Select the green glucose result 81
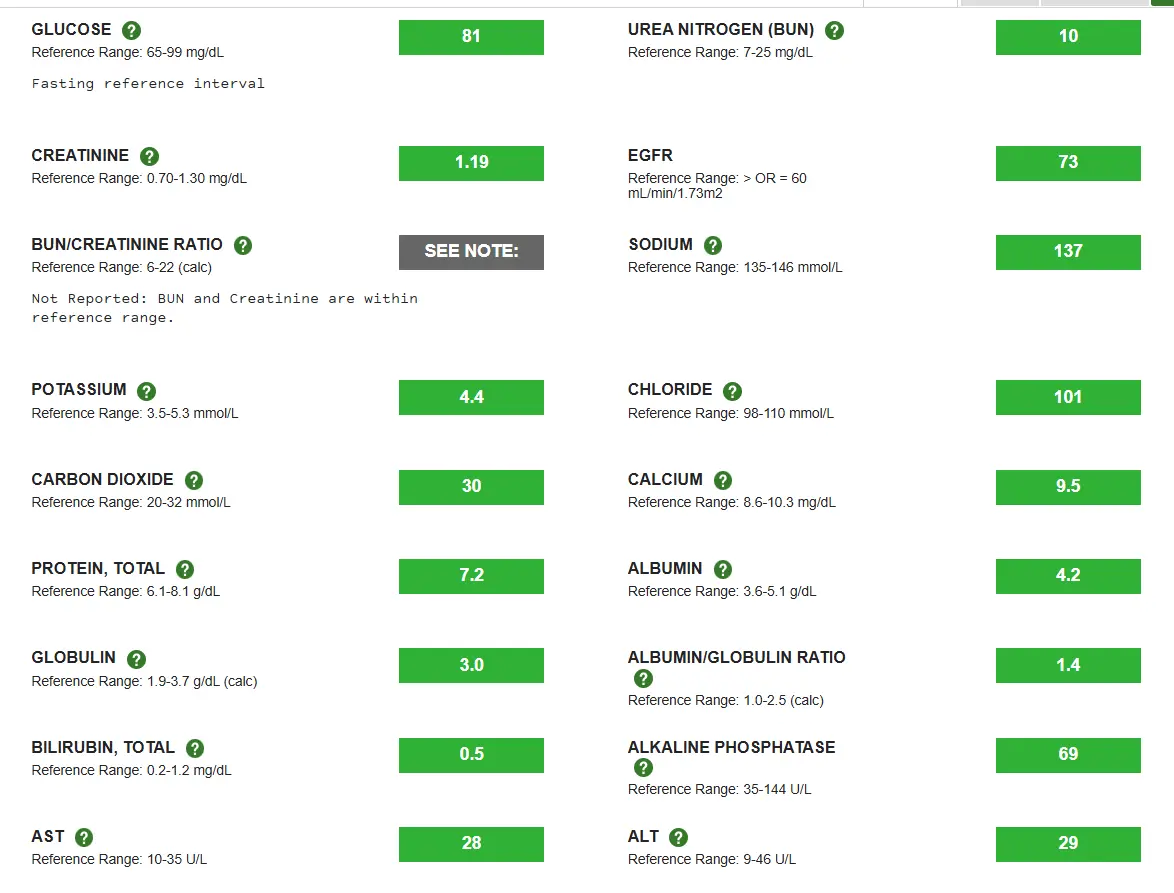Image resolution: width=1174 pixels, height=893 pixels. (x=471, y=37)
